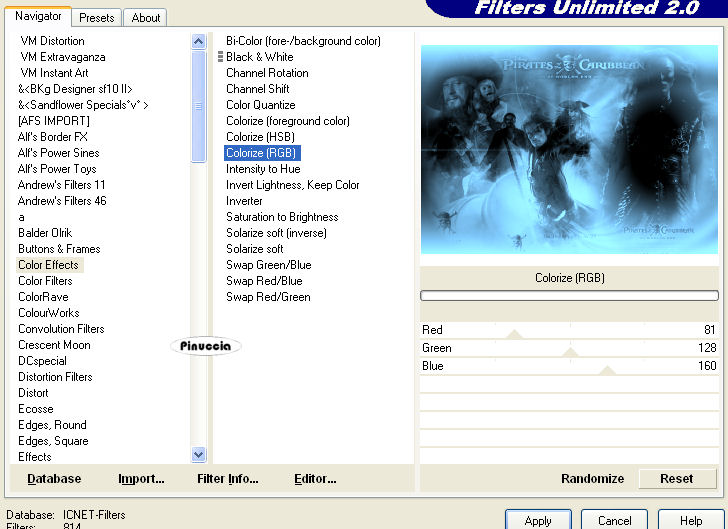Select VM Instant Art category
The image size is (728, 529).
54,73
